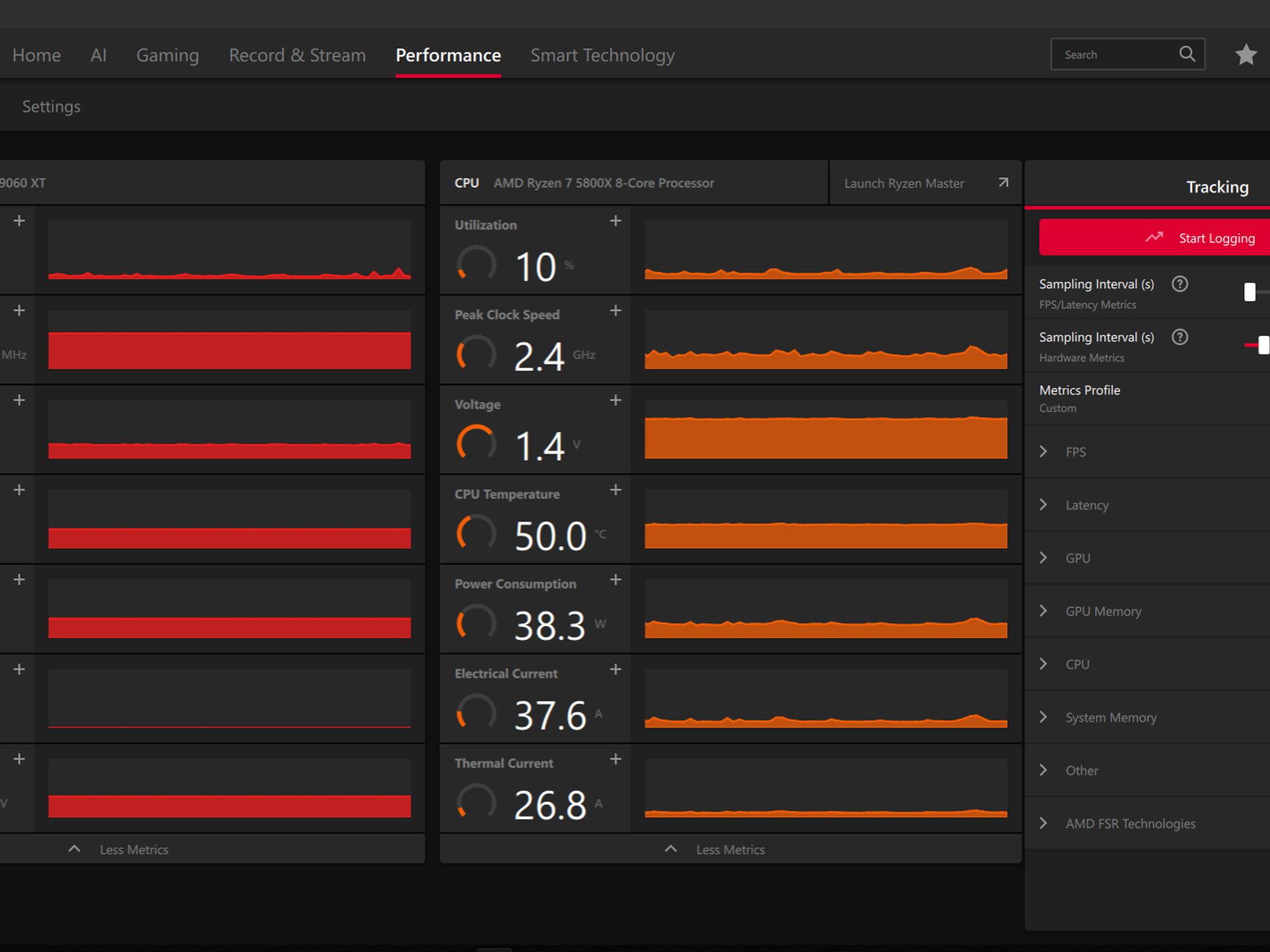The height and width of the screenshot is (952, 1270).
Task: Open the Smart Technology tab
Action: [602, 55]
